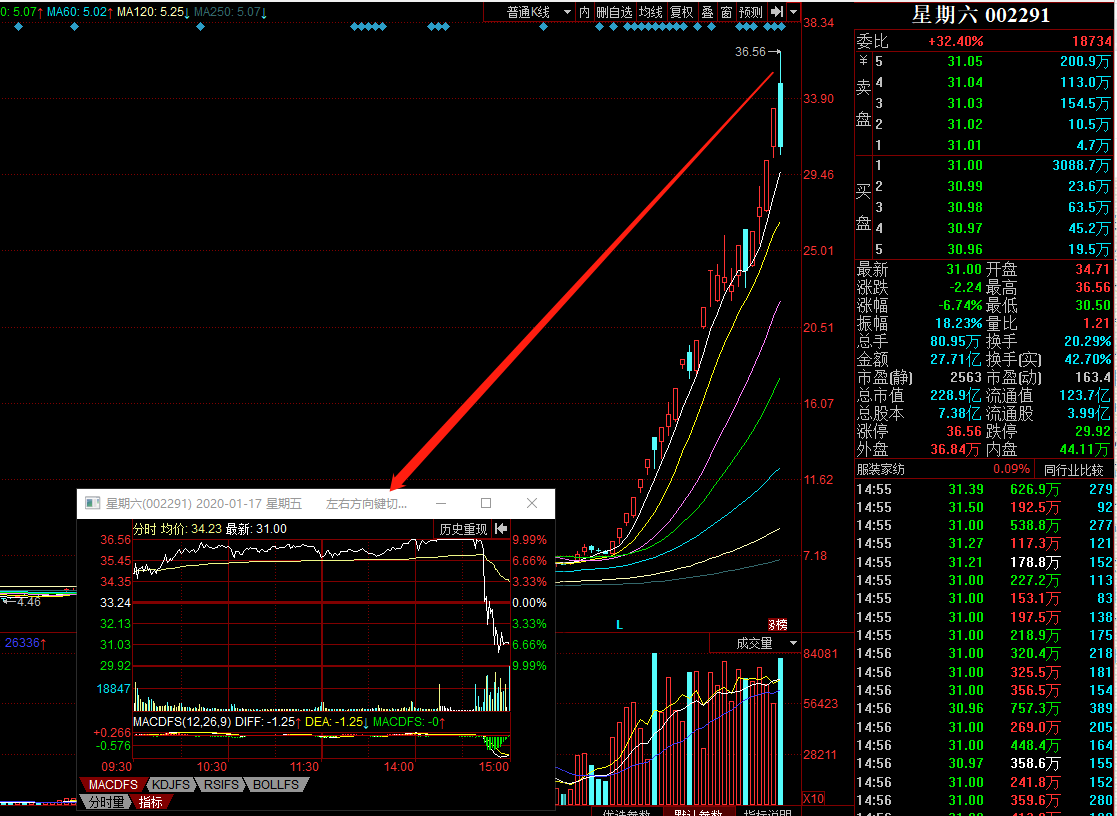Click 删自选 to remove from watchlist
1117x816 pixels.
[614, 12]
